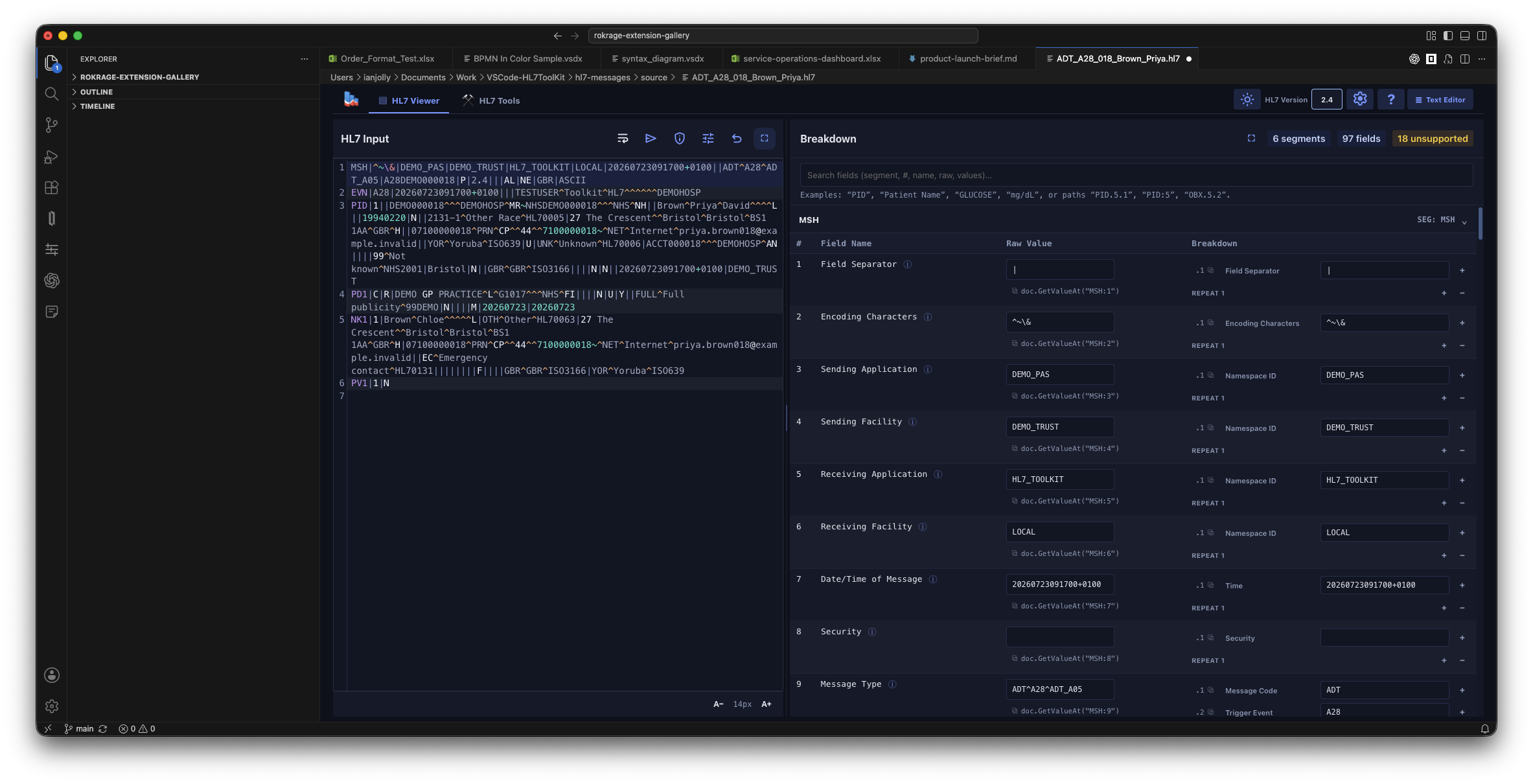Click info icon next to Sending Application
Viewport: 1533px width, 784px height.
tap(928, 369)
